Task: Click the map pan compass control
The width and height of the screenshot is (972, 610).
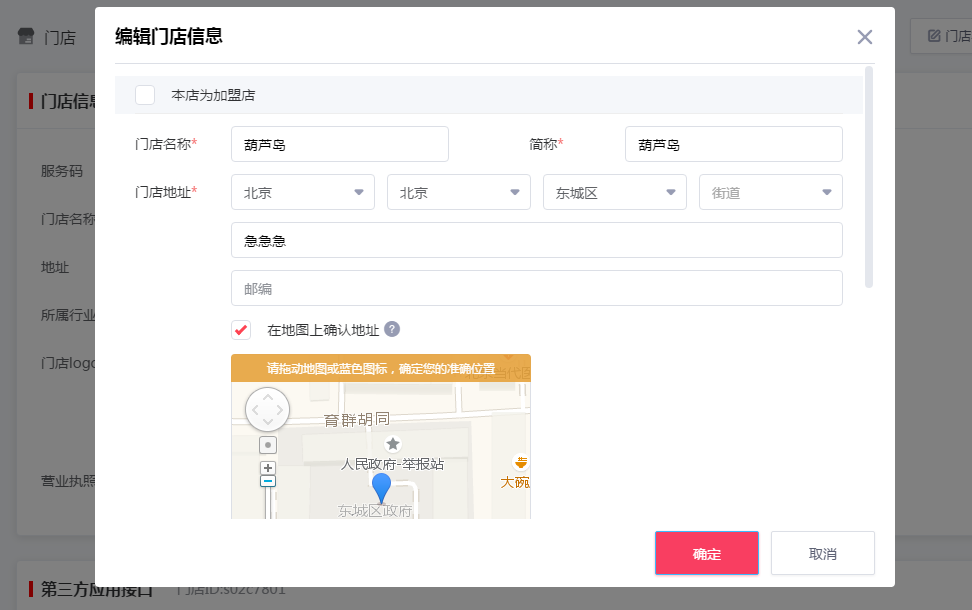Action: tap(268, 409)
